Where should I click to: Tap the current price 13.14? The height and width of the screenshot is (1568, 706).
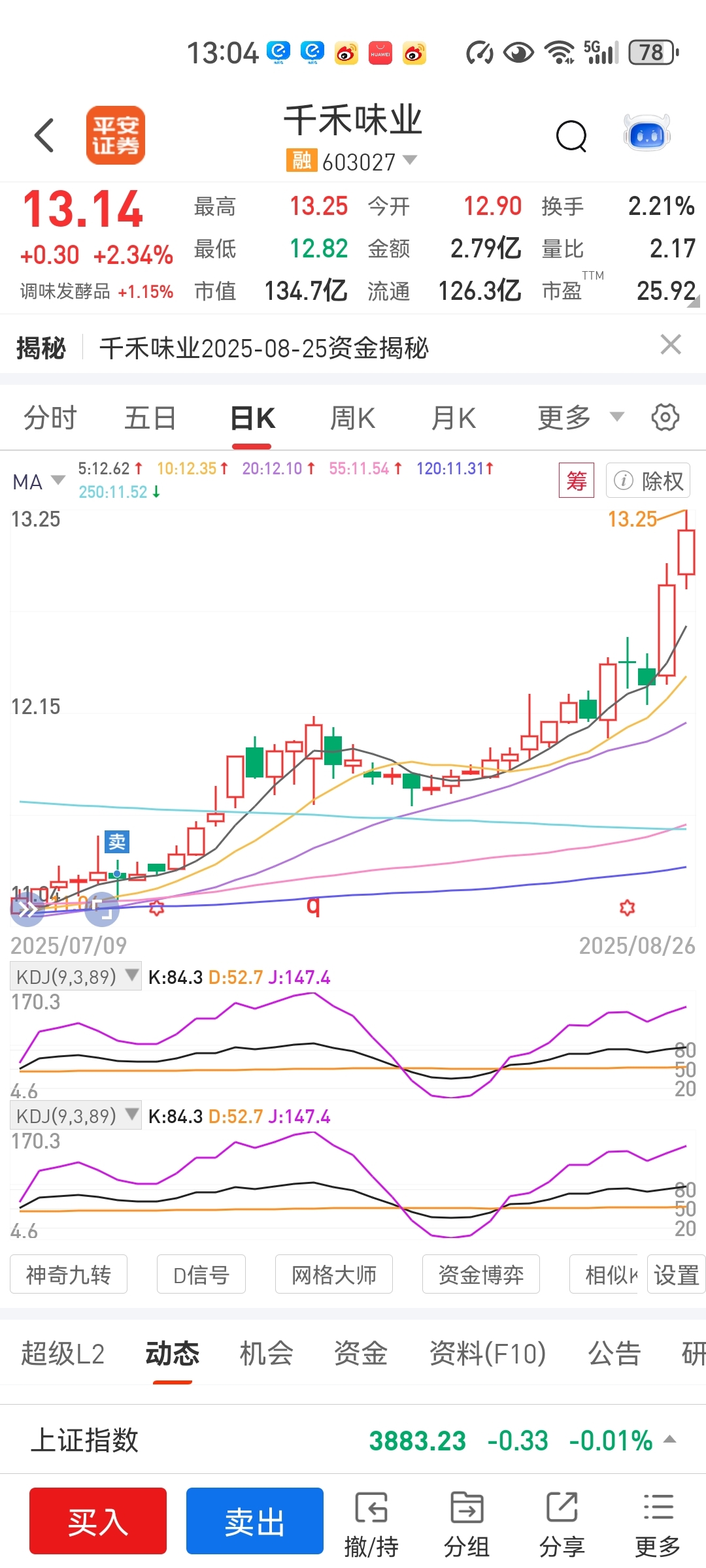(83, 210)
